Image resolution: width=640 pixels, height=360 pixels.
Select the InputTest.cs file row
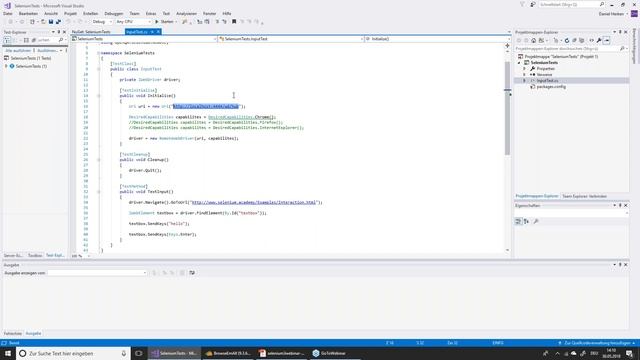571,81
